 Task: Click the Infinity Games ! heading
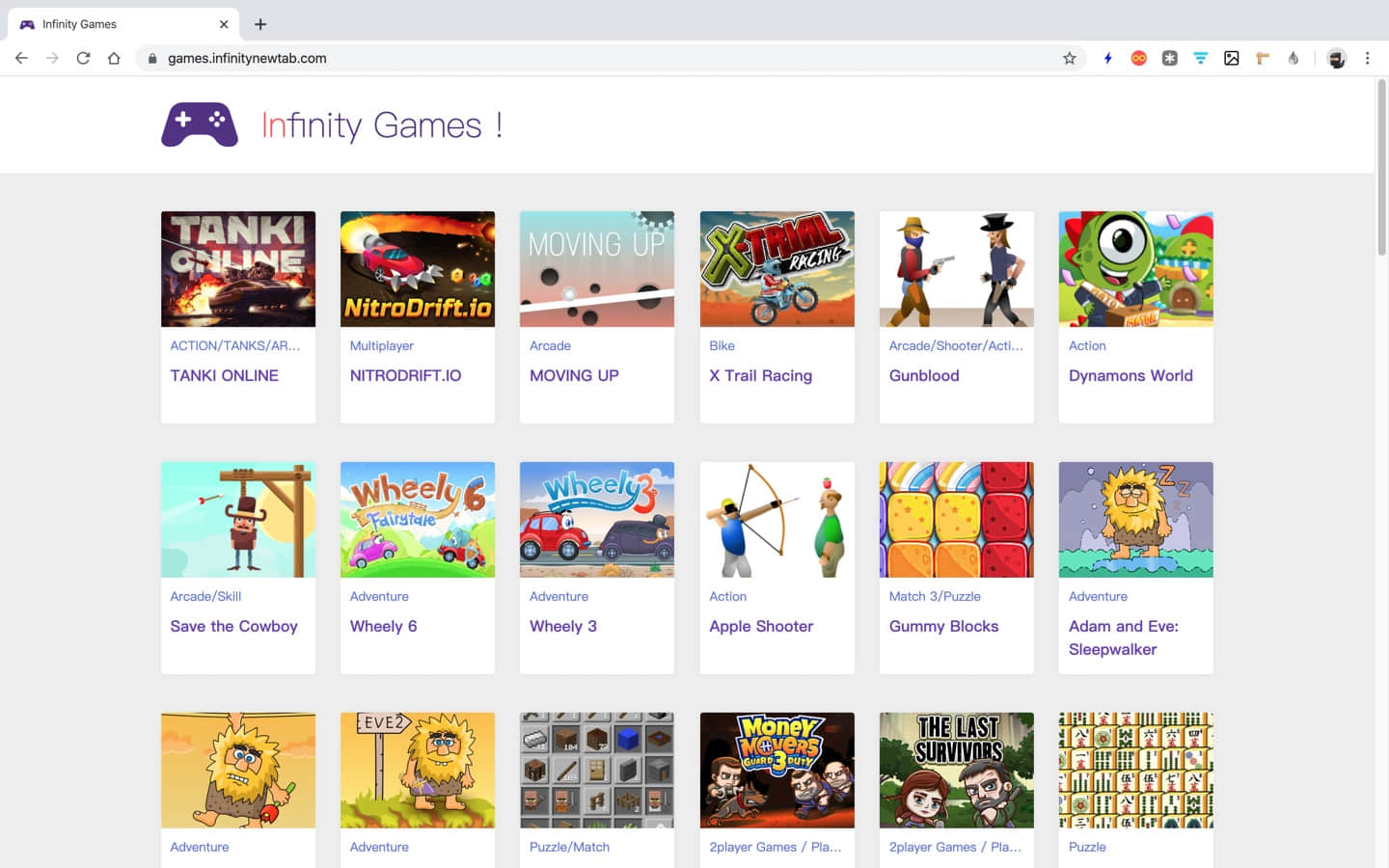(382, 124)
